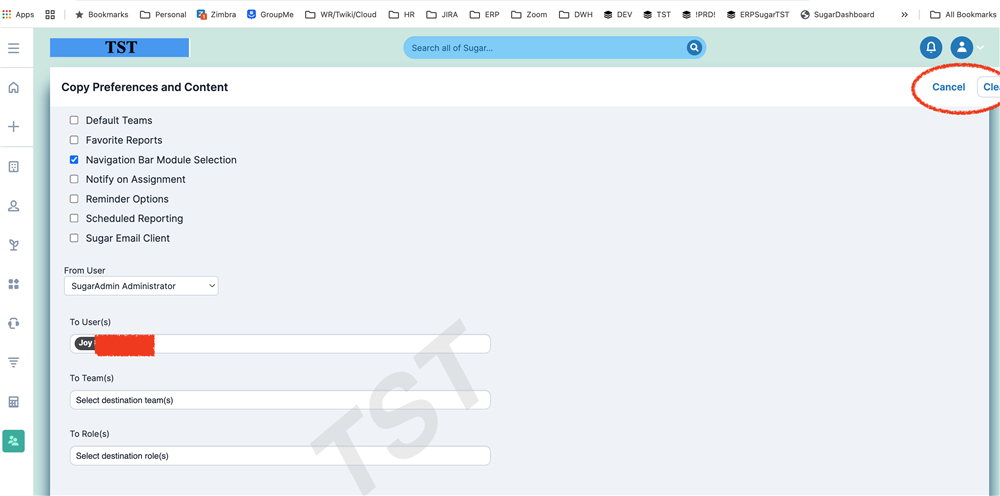Open the Contacts person sidebar icon

pos(14,206)
